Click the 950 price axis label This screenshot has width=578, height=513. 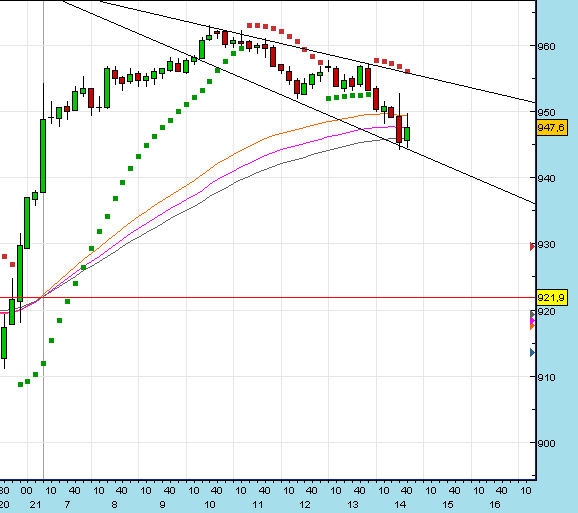(546, 112)
